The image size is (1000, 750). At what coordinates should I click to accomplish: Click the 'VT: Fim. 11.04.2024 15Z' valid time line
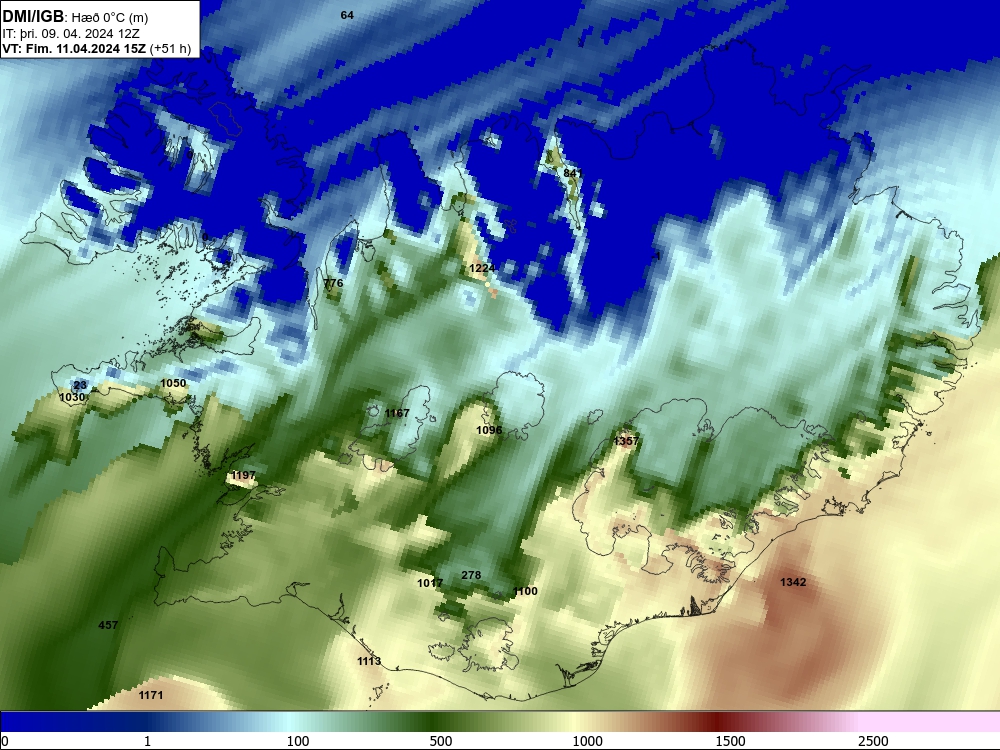[x=74, y=49]
